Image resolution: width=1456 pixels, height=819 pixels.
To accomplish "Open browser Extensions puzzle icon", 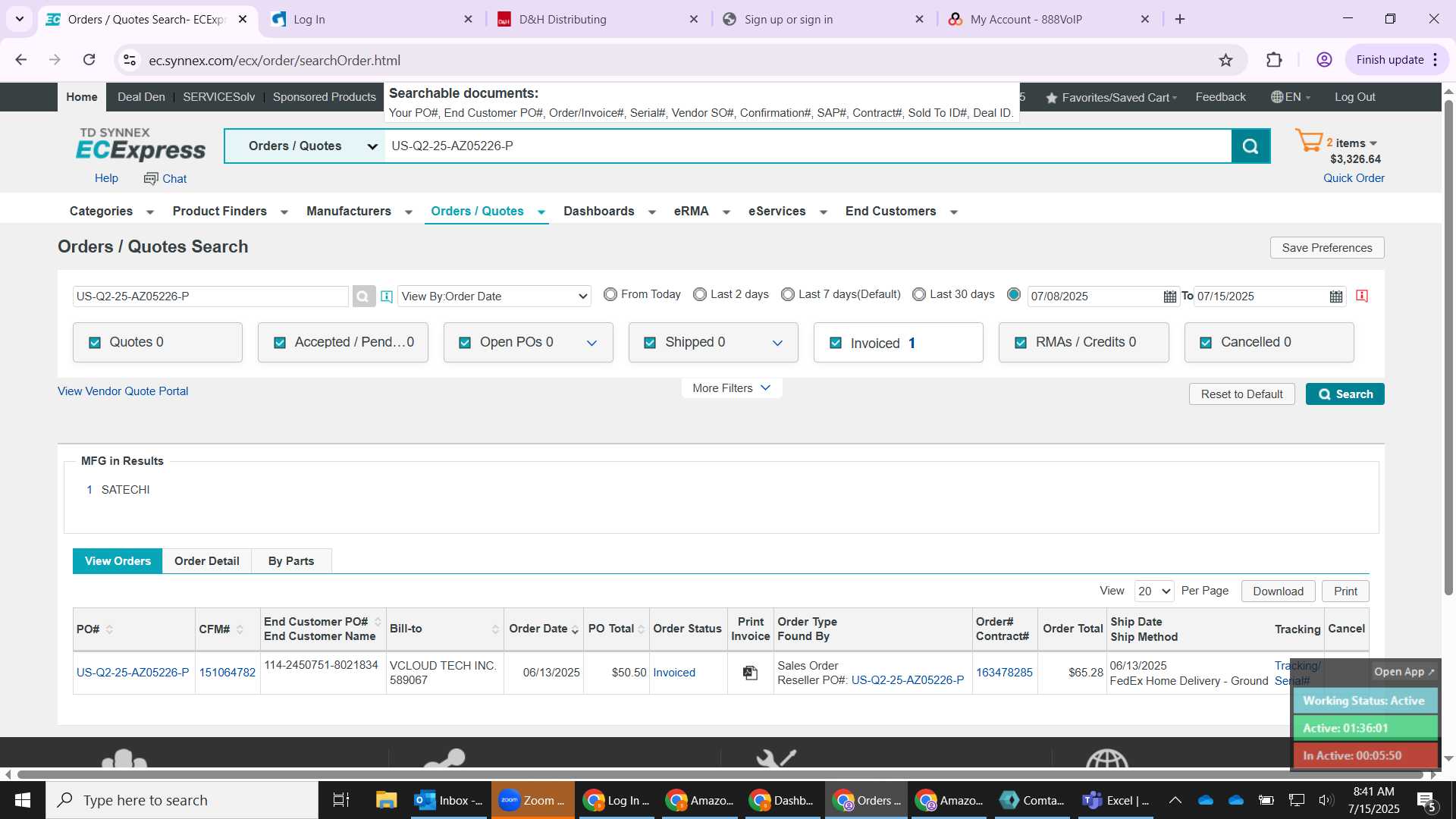I will (1274, 60).
